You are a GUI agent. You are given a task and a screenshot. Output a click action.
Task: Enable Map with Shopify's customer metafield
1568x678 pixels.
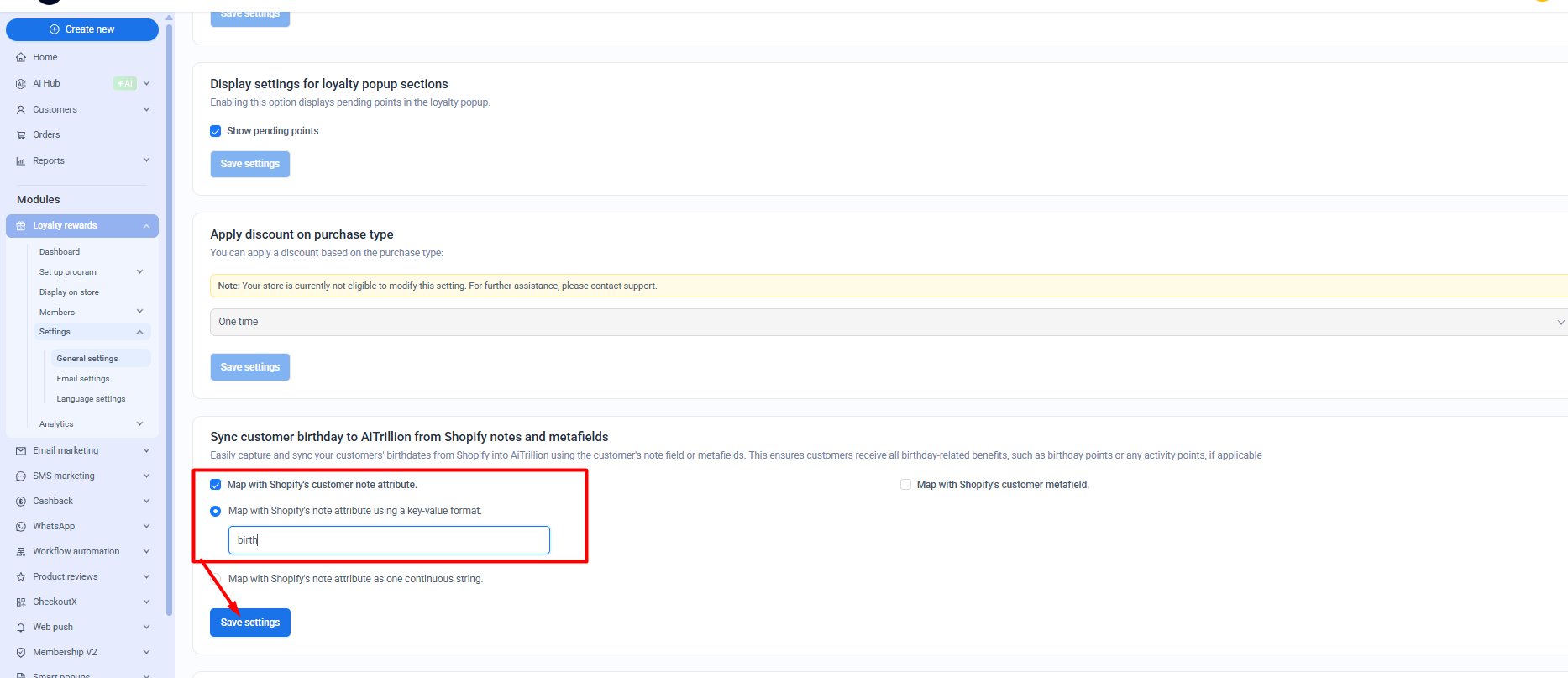(905, 485)
